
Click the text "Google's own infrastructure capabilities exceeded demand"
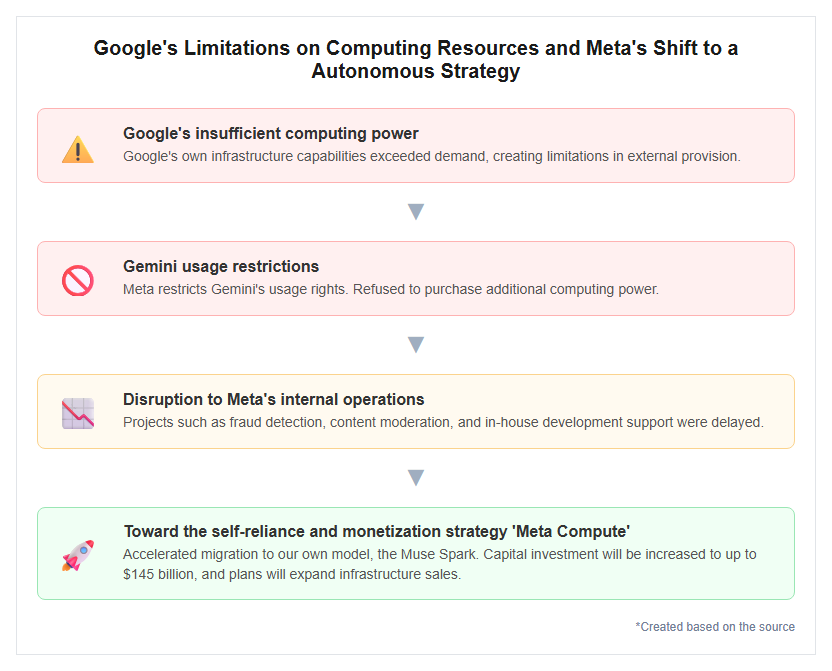point(306,156)
